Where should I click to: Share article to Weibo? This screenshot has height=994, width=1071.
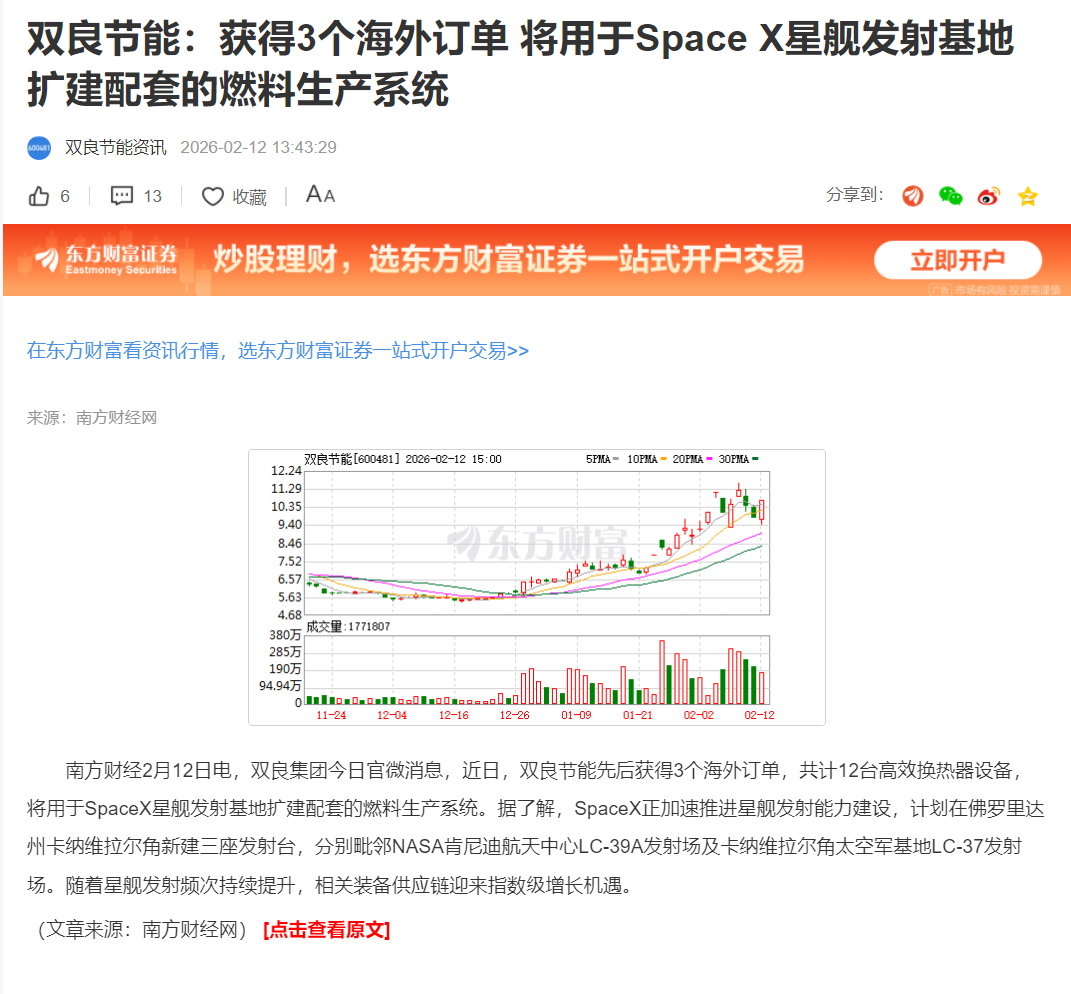click(989, 196)
